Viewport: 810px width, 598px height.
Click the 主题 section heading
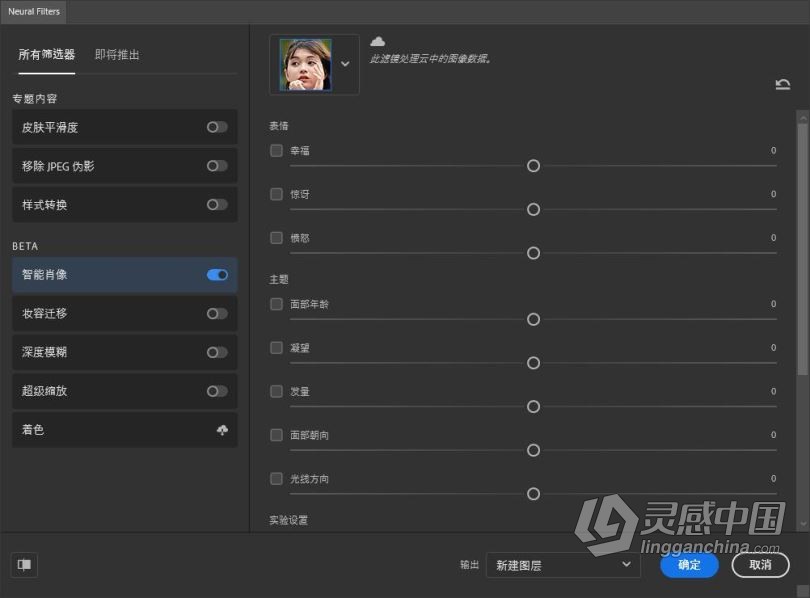tap(279, 279)
